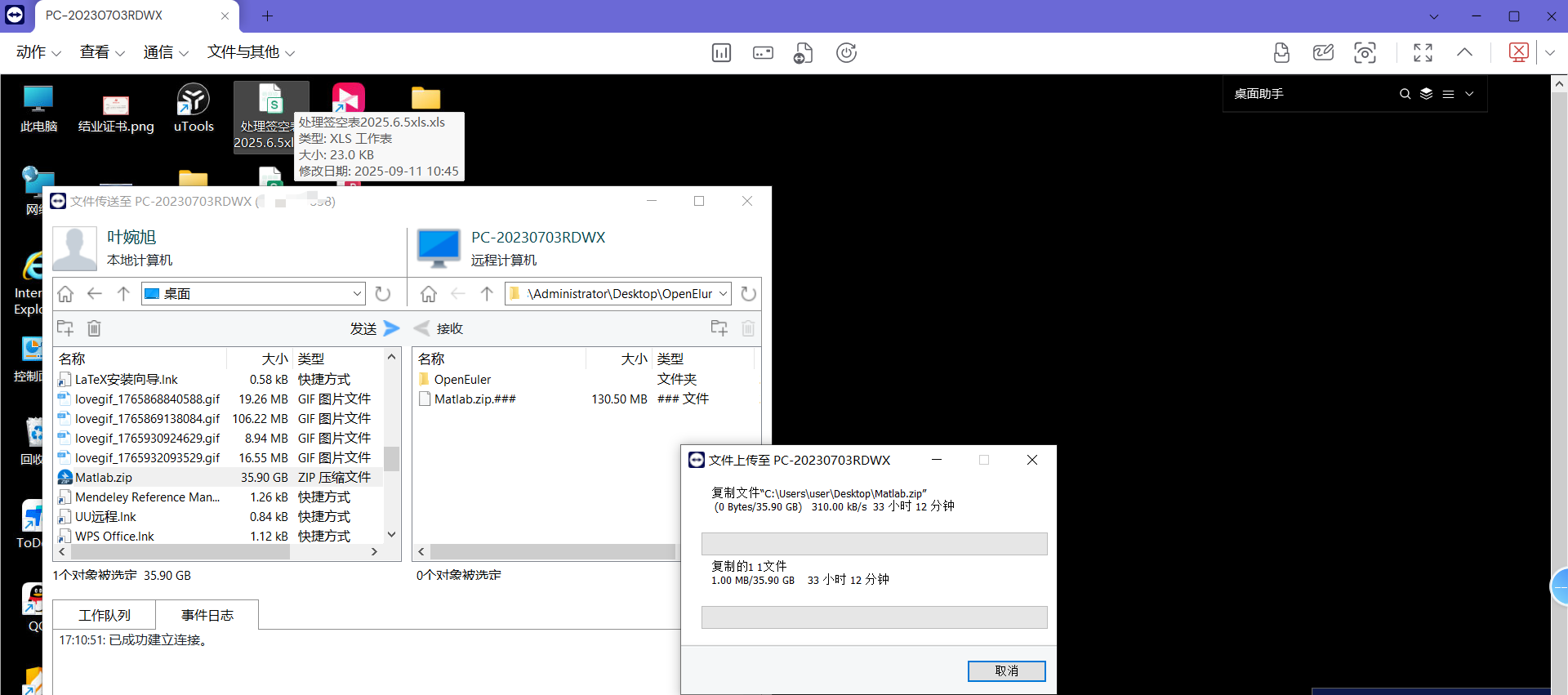The image size is (1568, 695).
Task: Click the Receive arrow icon
Action: pyautogui.click(x=422, y=328)
